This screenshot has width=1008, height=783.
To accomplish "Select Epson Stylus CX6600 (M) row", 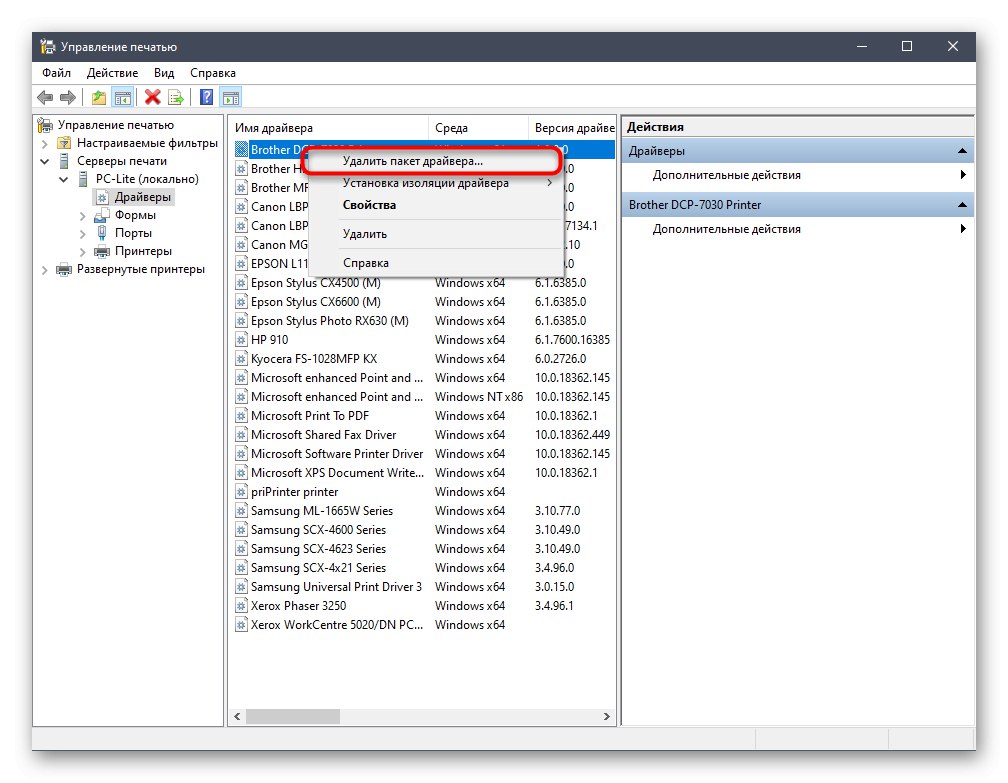I will pyautogui.click(x=422, y=302).
